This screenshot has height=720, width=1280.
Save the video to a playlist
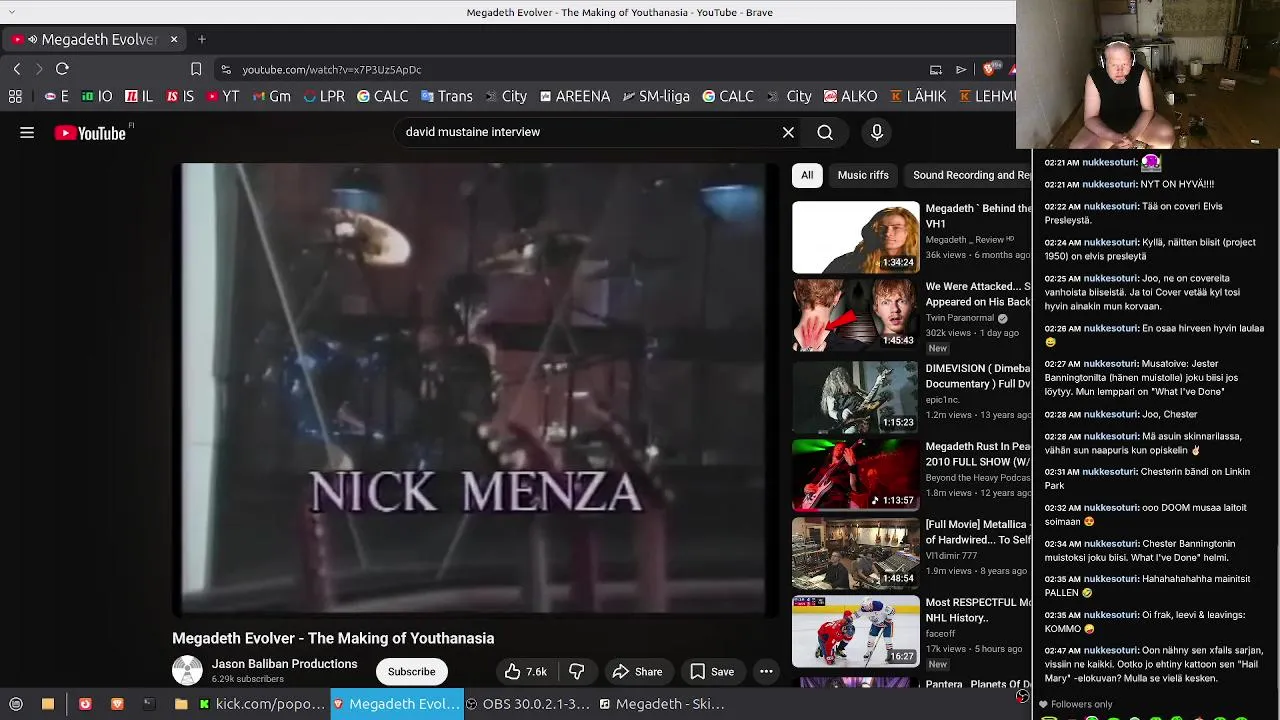(712, 672)
